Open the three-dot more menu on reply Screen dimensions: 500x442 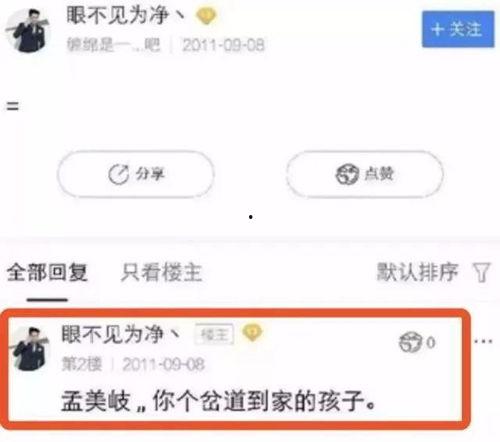pyautogui.click(x=483, y=341)
